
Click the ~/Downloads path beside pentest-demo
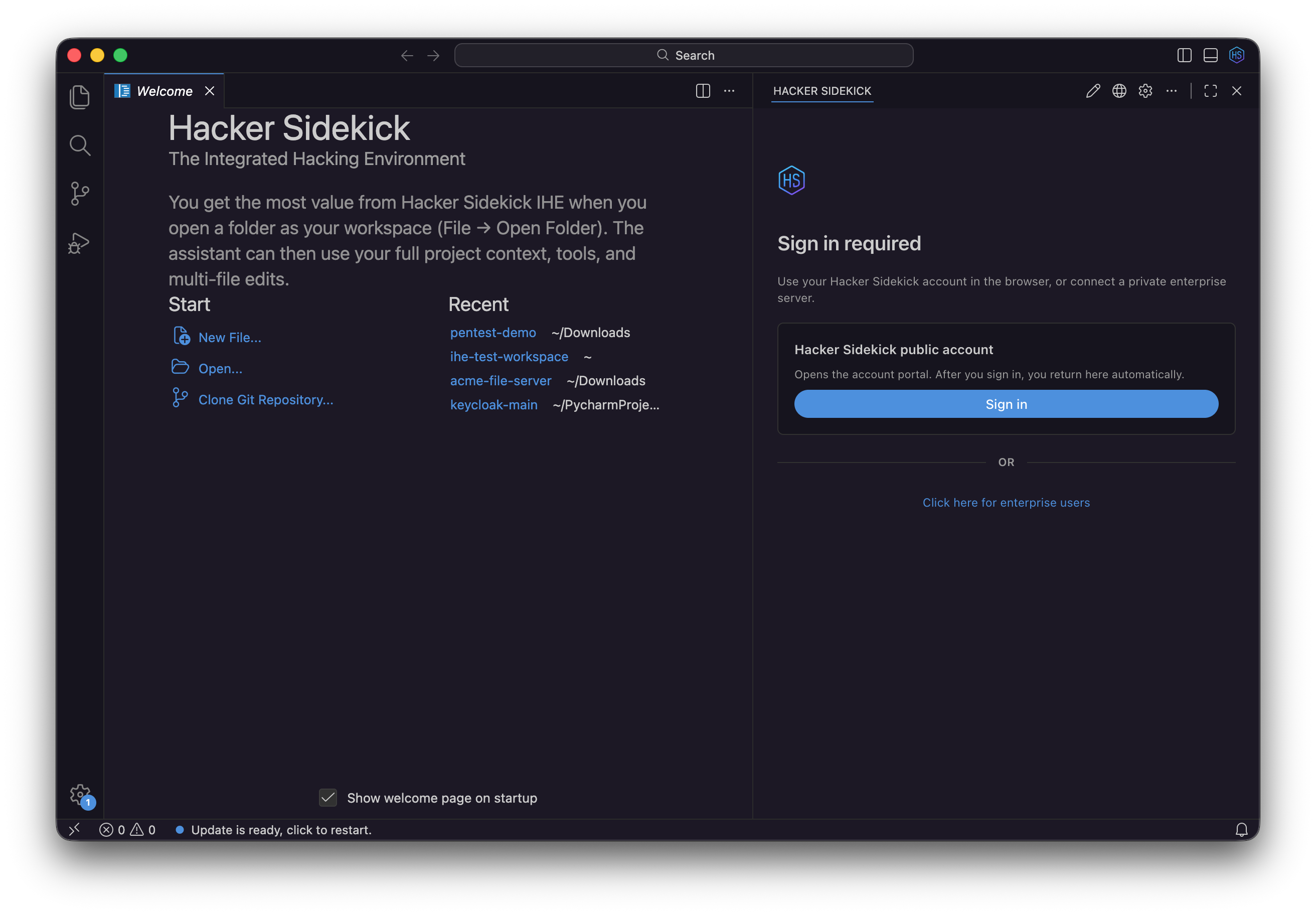(590, 333)
